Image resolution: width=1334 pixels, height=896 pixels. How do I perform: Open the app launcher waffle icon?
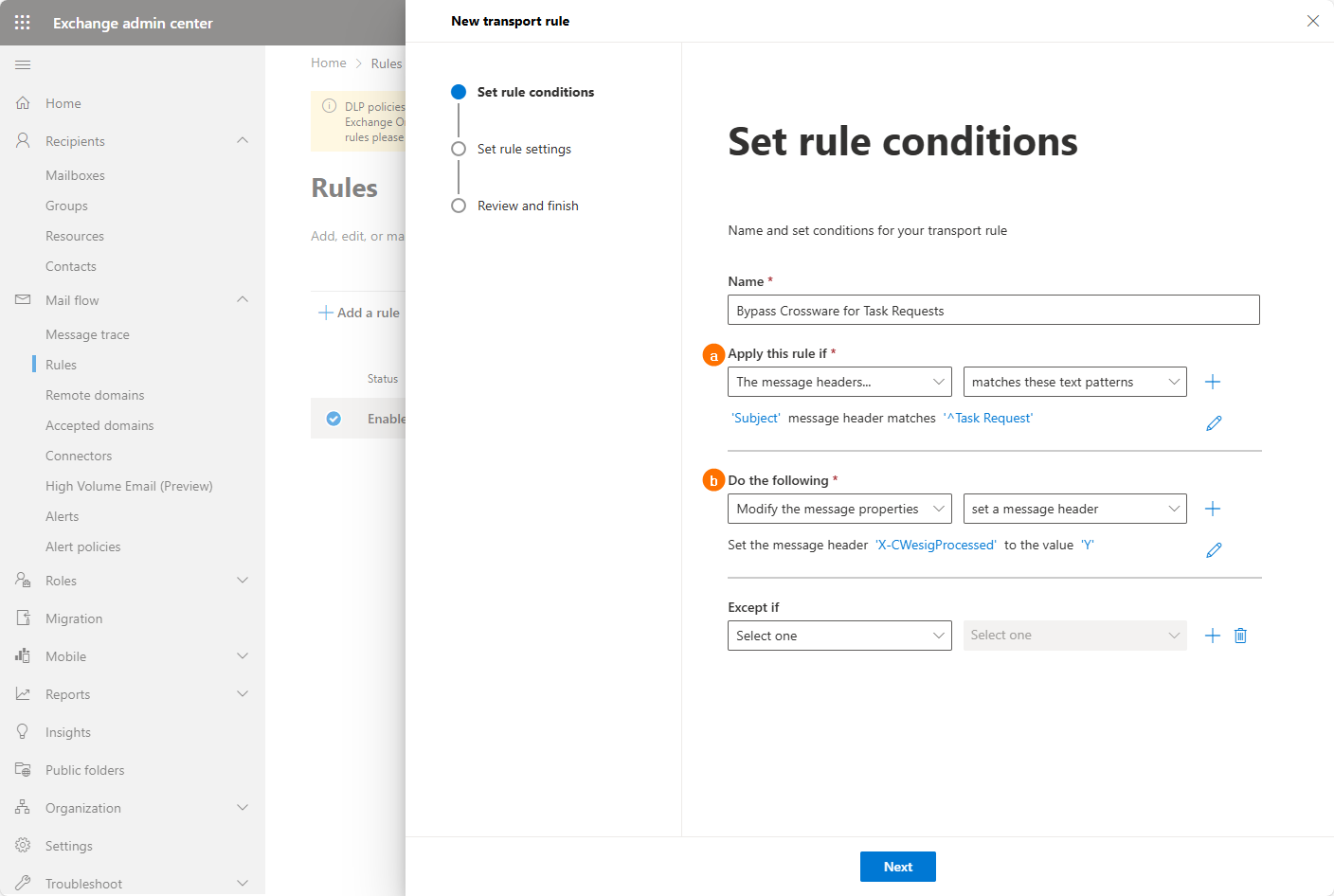[x=23, y=23]
